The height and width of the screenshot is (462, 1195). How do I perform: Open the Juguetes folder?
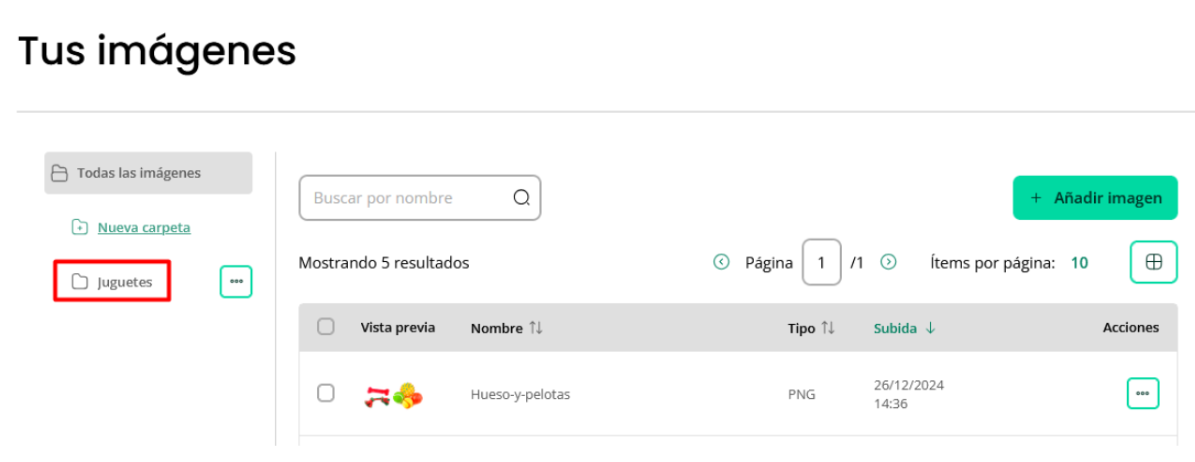tap(112, 282)
